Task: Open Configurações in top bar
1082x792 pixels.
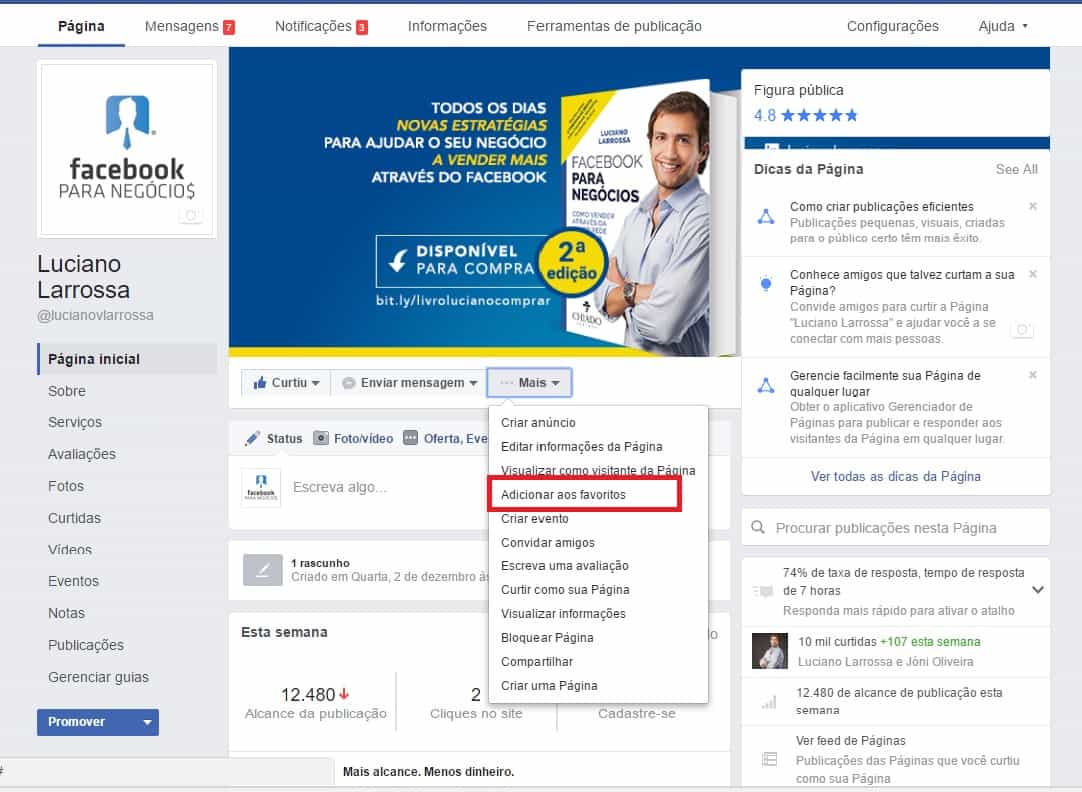Action: pos(892,26)
